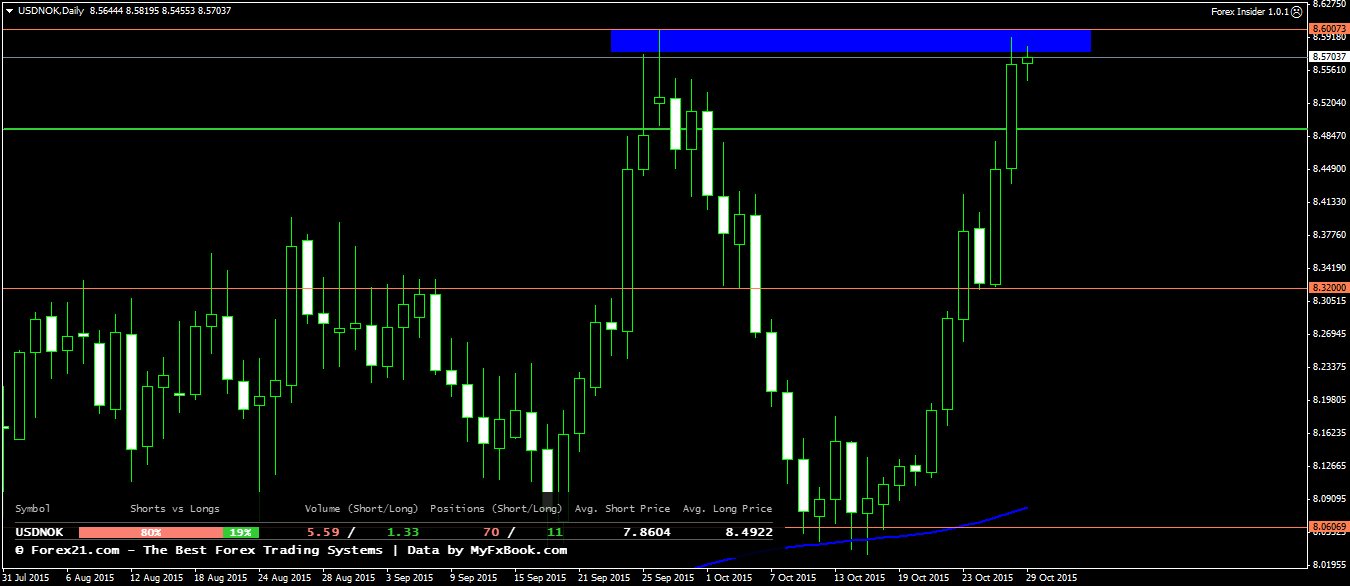The height and width of the screenshot is (586, 1350).
Task: Click the 8.01955 price scale label
Action: pos(1328,563)
